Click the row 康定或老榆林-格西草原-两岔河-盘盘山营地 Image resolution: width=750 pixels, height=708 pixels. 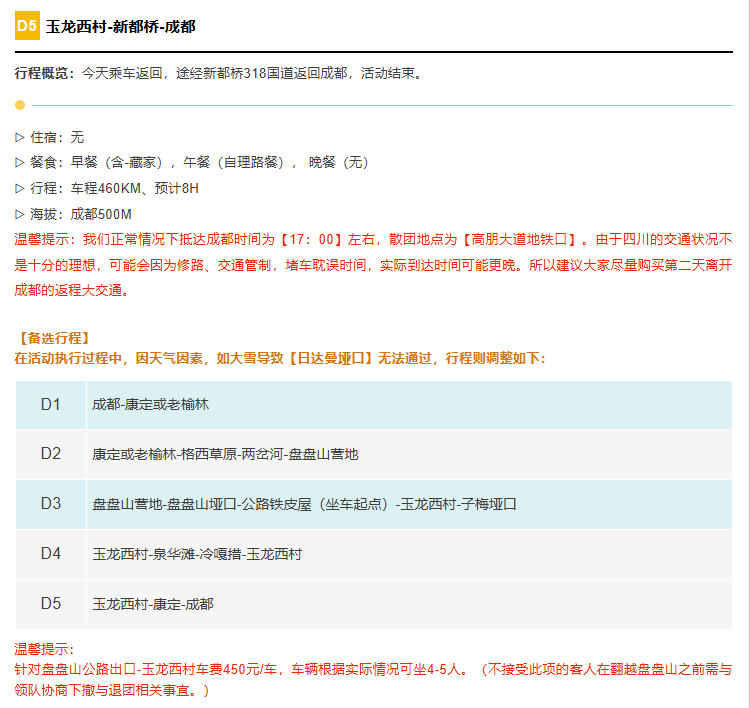(409, 454)
